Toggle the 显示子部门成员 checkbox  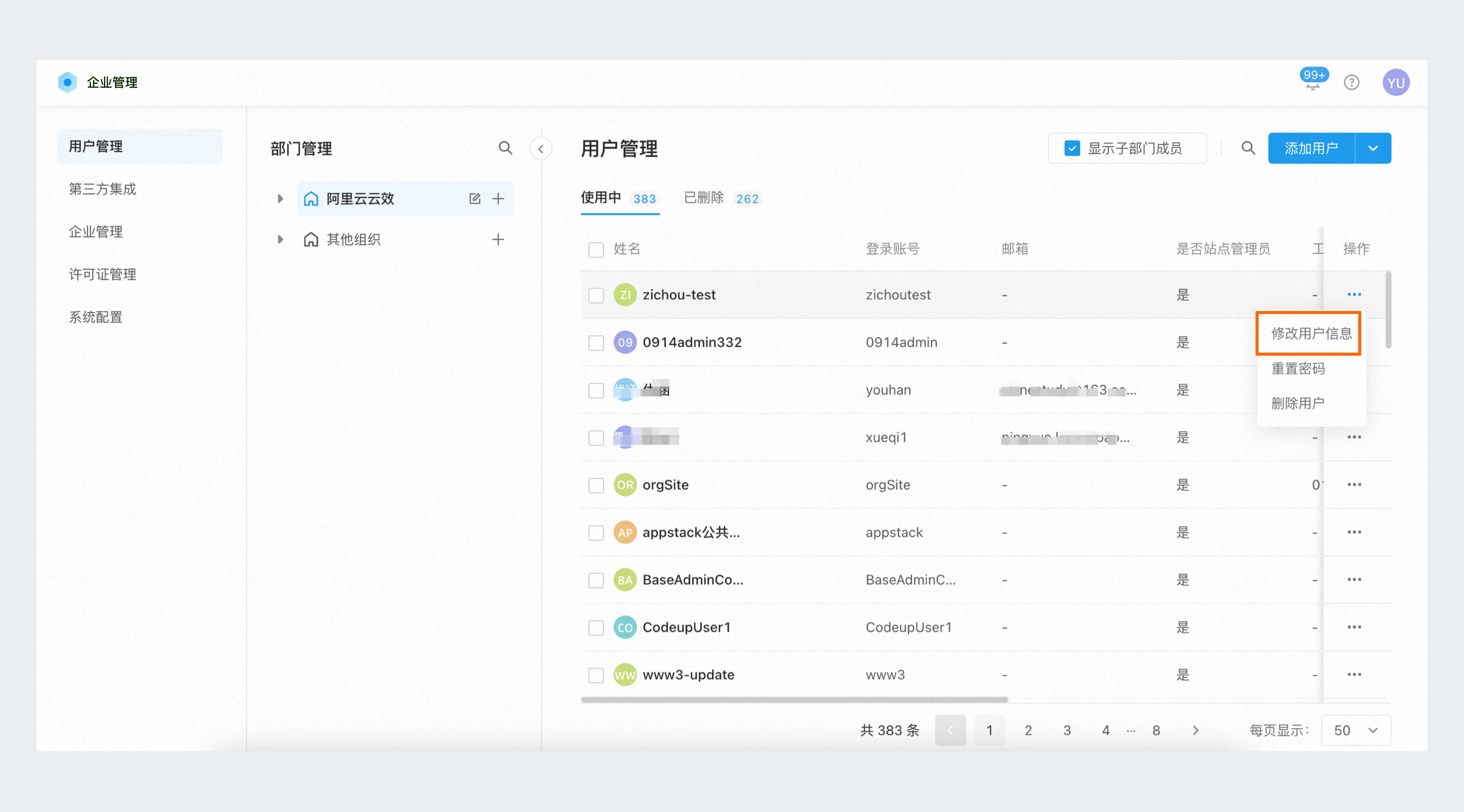pos(1072,148)
